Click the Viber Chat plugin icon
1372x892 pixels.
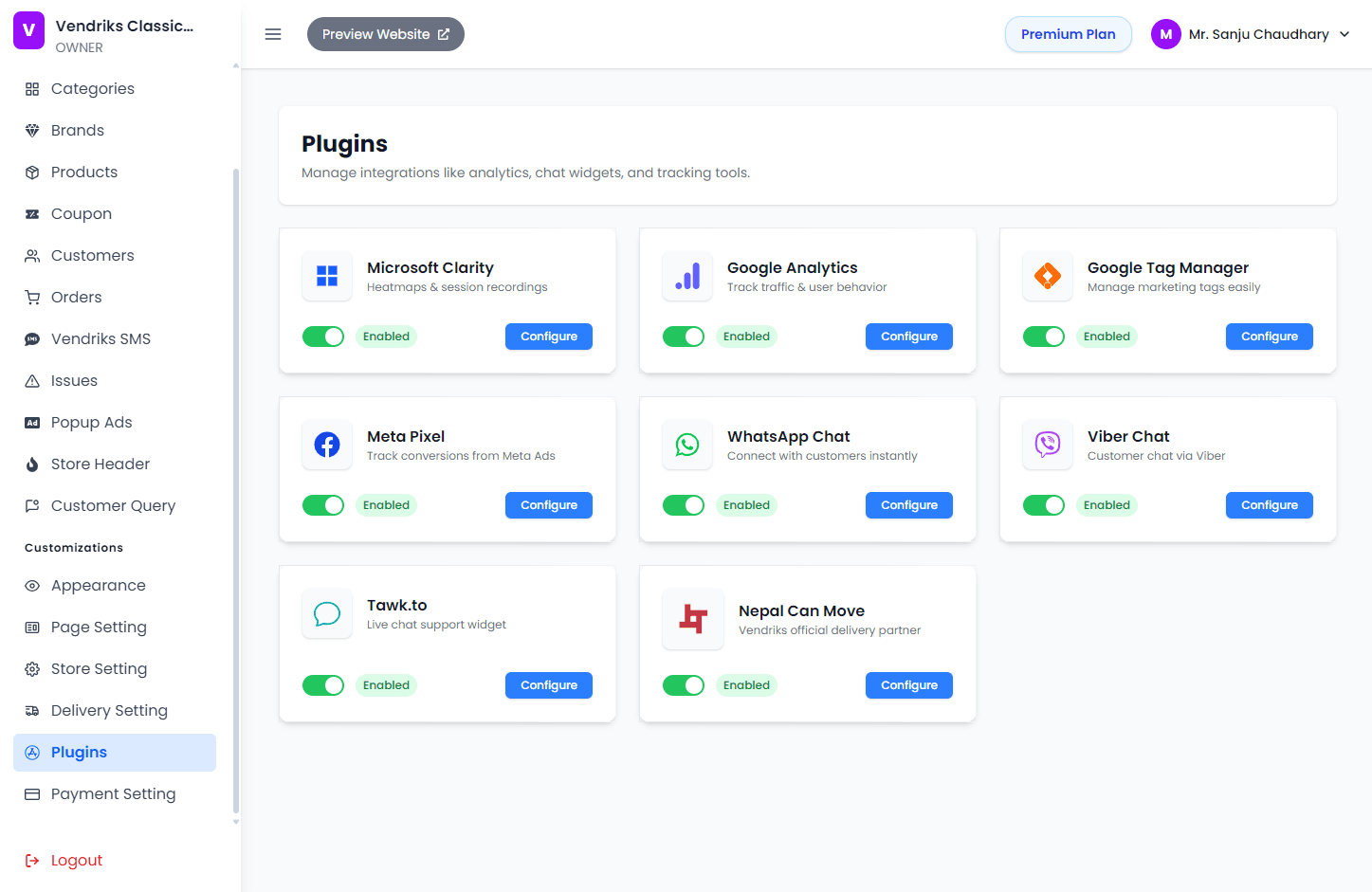[x=1047, y=445]
